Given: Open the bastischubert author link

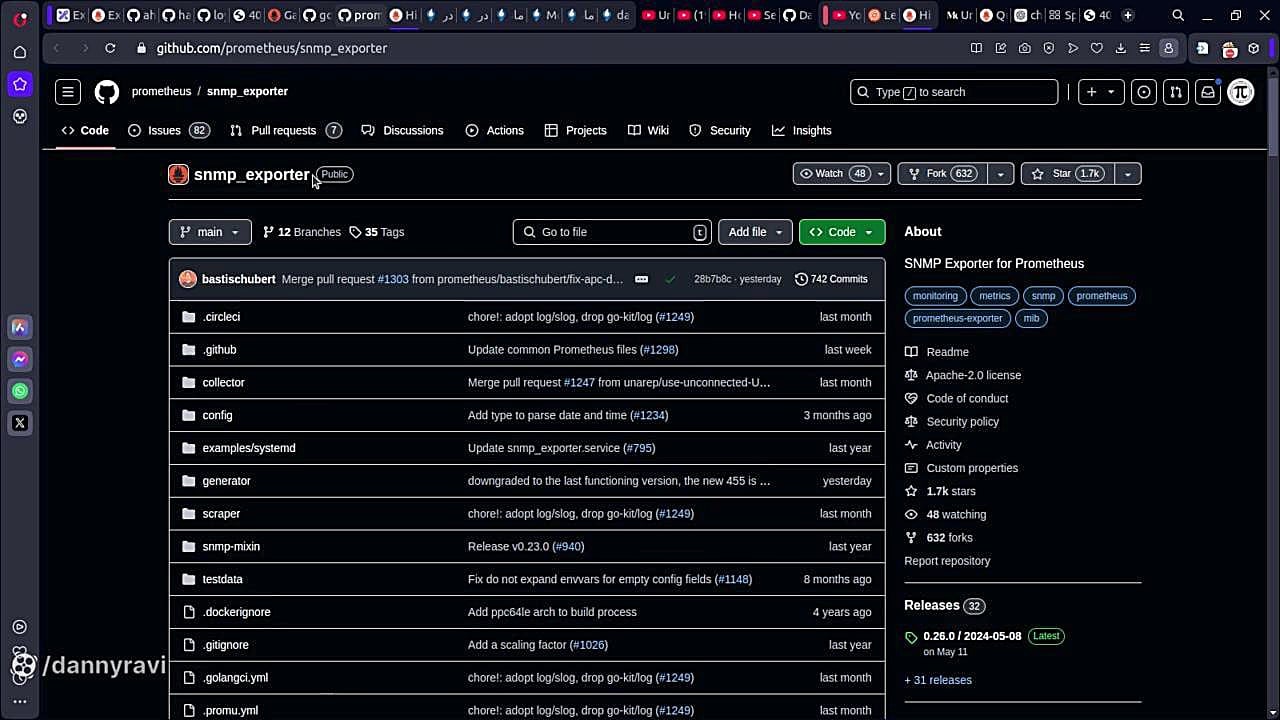Looking at the screenshot, I should 238,279.
